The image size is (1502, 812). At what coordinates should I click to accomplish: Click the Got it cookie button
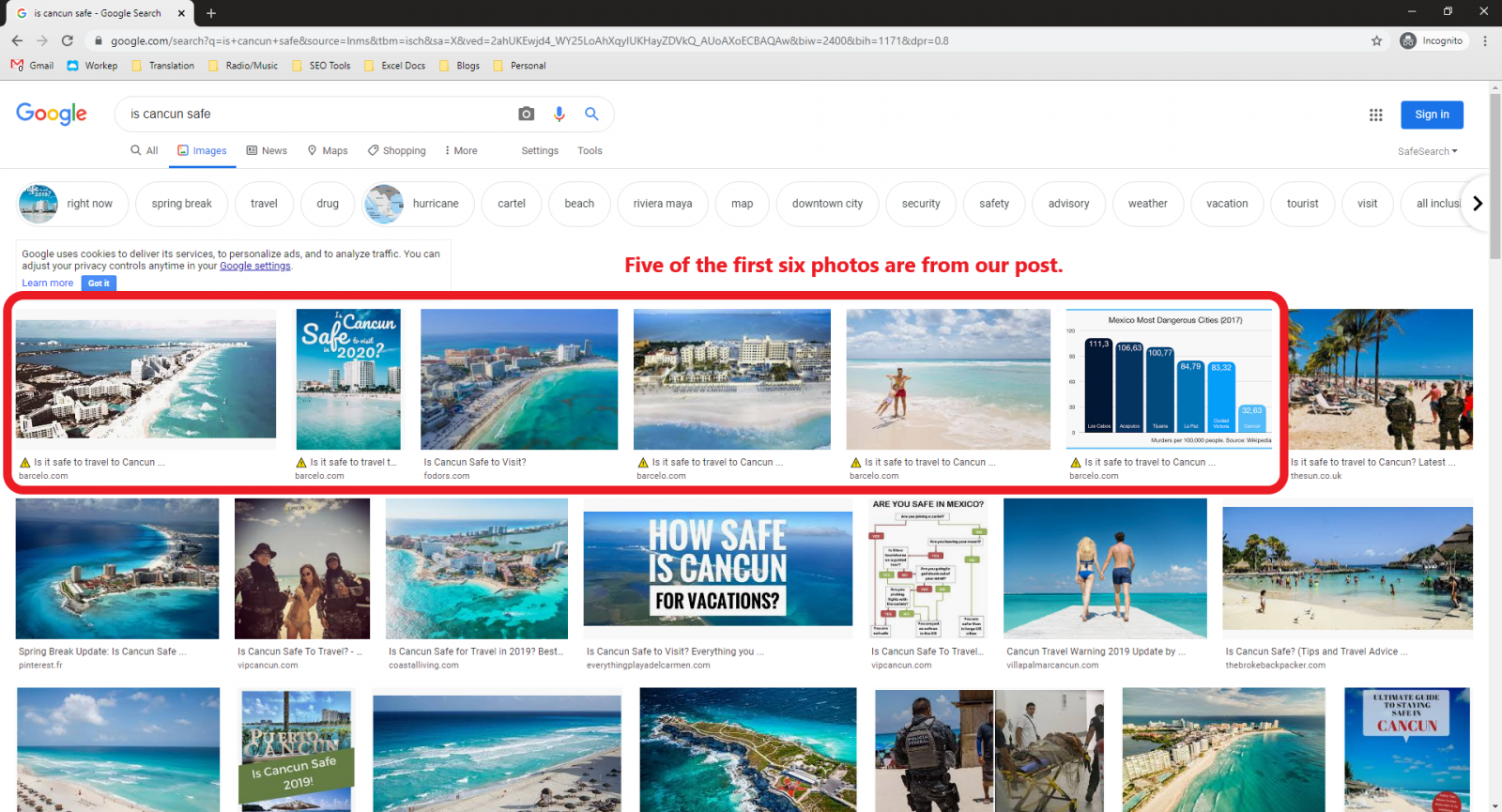point(99,283)
